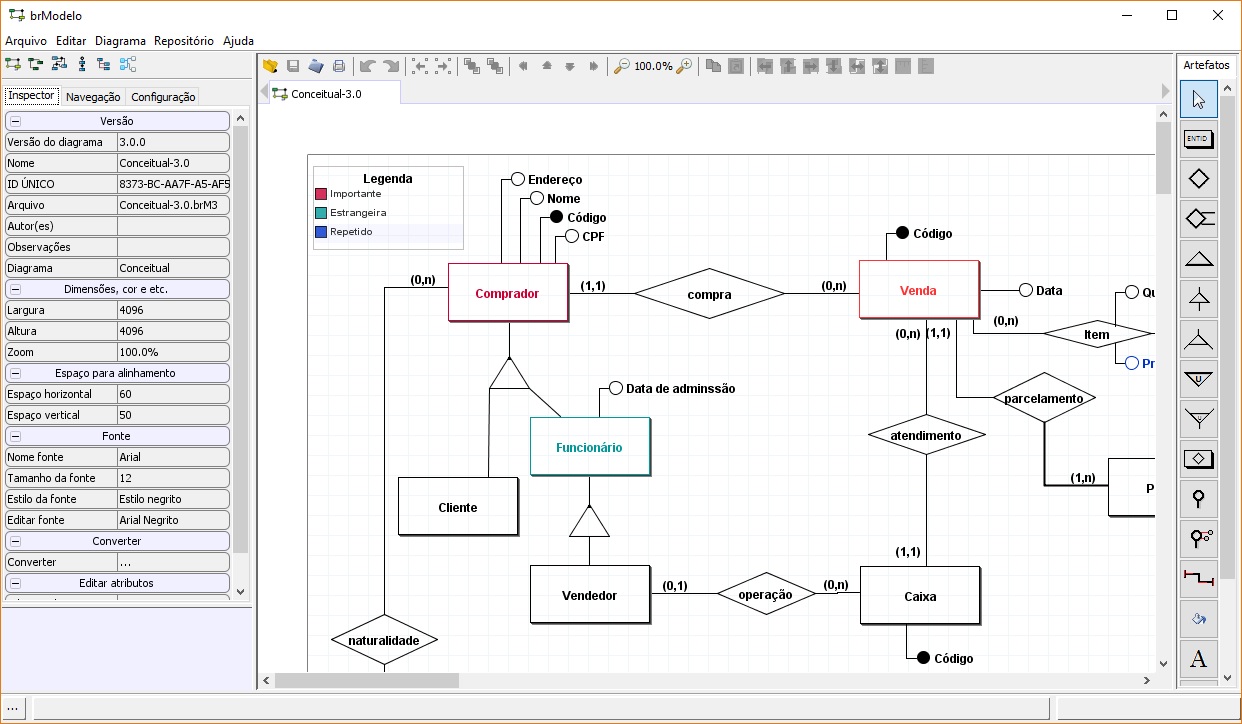Select the connector line tool
Screen dimensions: 1242x724
coord(1198,579)
